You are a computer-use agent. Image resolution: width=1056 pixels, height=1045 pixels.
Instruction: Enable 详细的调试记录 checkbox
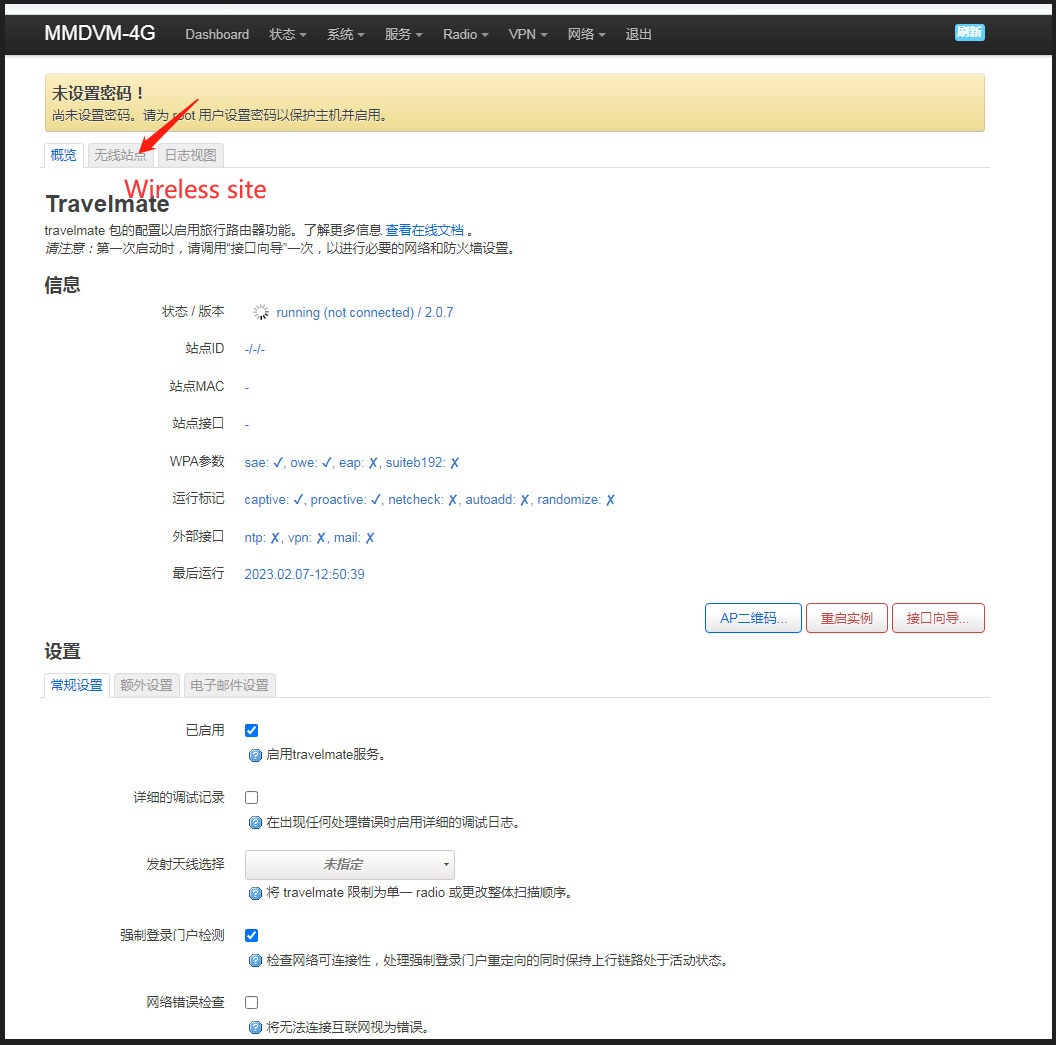[x=252, y=798]
